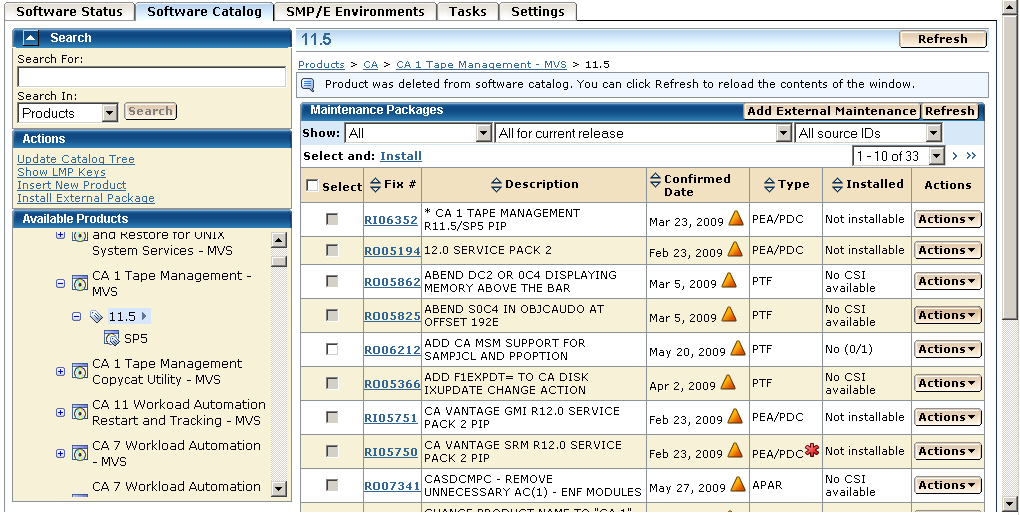The width and height of the screenshot is (1020, 515).
Task: Click the Install link
Action: (x=401, y=156)
